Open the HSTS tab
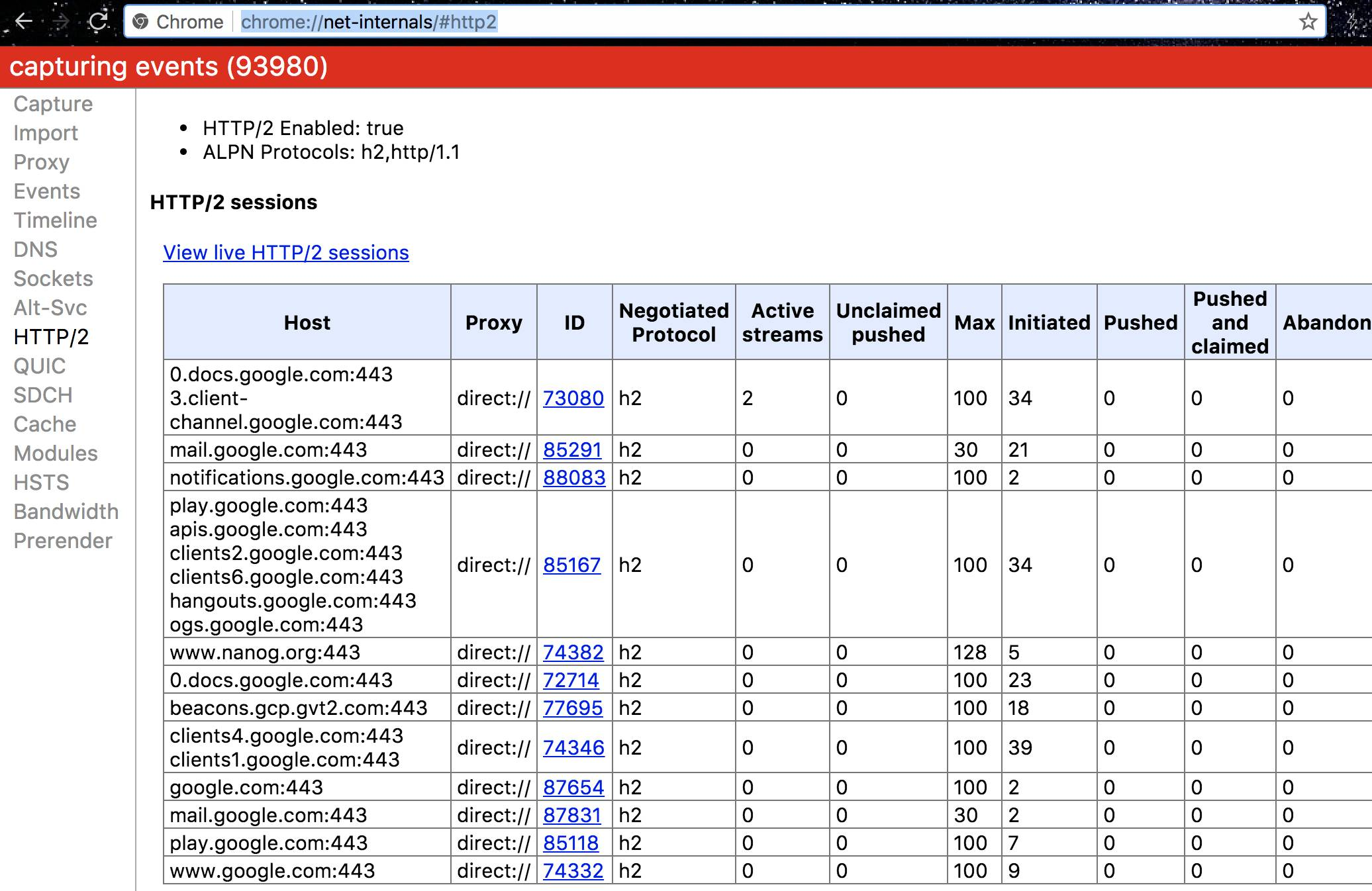Image resolution: width=1372 pixels, height=891 pixels. point(41,483)
